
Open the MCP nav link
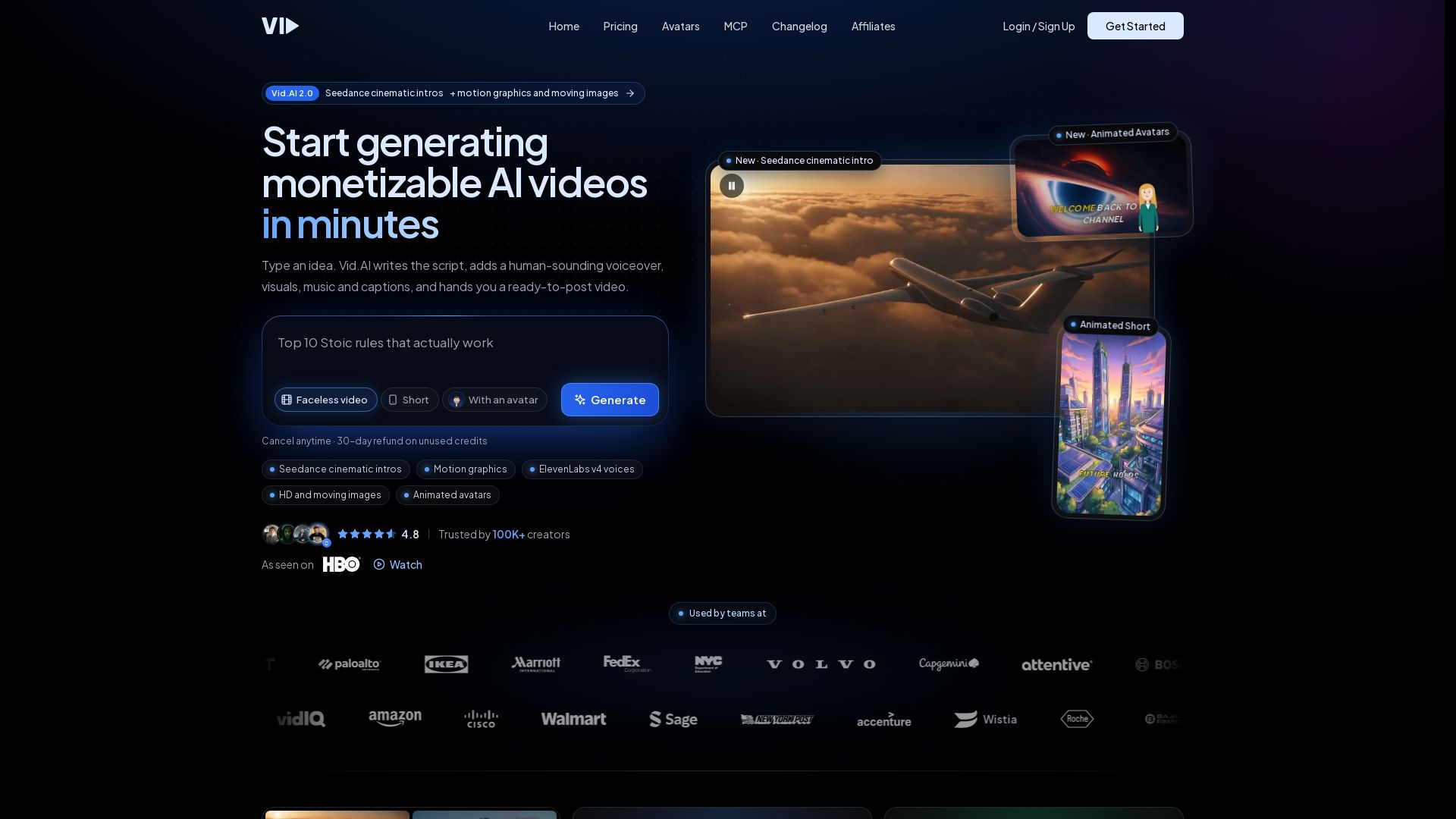736,26
